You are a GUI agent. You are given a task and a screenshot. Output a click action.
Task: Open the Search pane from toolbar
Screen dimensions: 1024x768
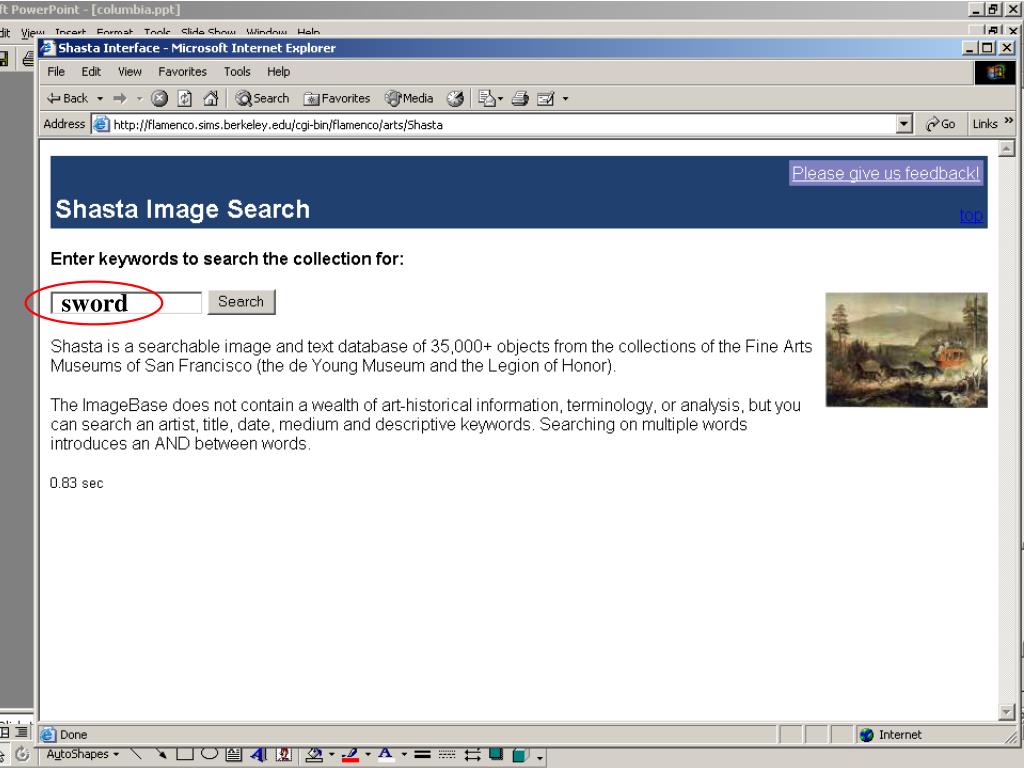pos(263,99)
